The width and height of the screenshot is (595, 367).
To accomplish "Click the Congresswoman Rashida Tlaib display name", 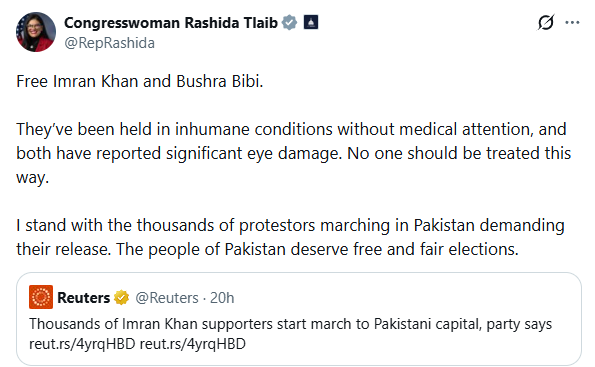I will [x=171, y=23].
